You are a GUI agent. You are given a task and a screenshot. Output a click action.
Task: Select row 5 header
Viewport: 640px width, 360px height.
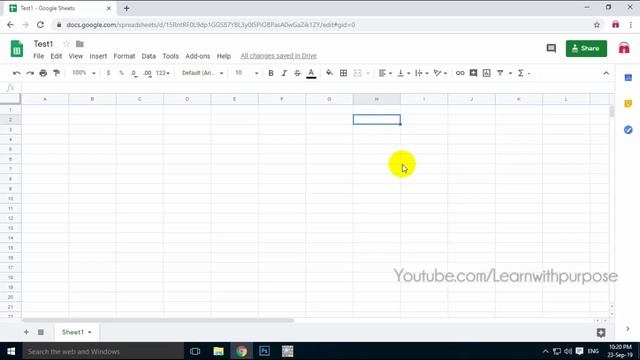[10, 149]
